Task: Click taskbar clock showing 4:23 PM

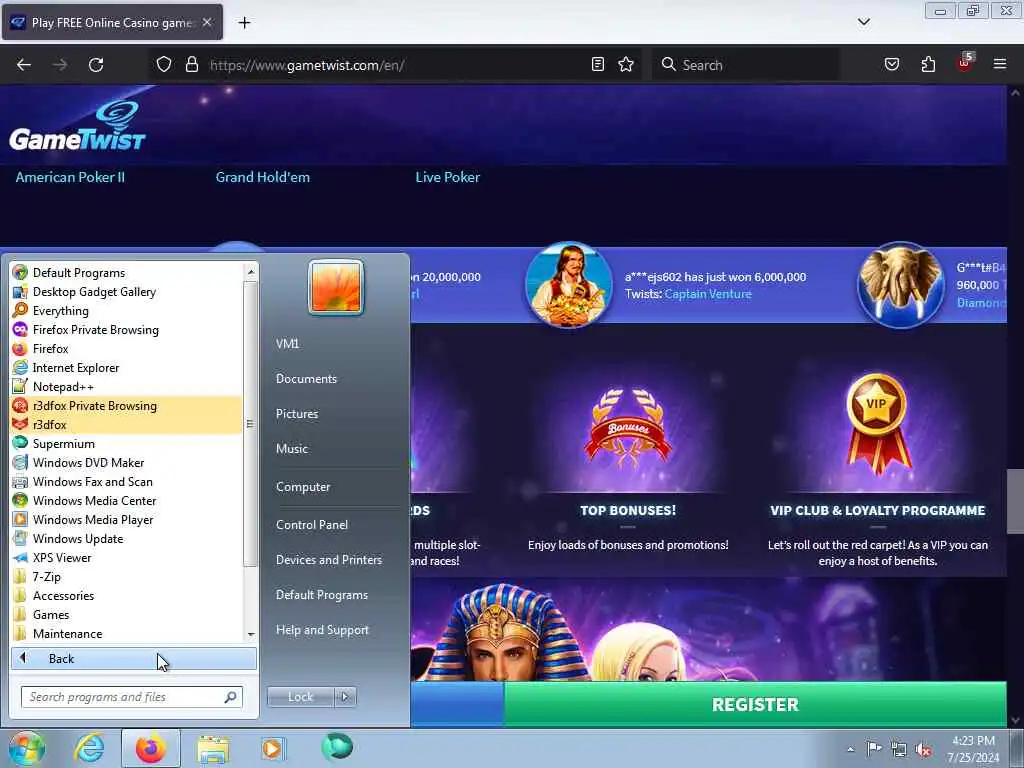Action: (x=973, y=749)
